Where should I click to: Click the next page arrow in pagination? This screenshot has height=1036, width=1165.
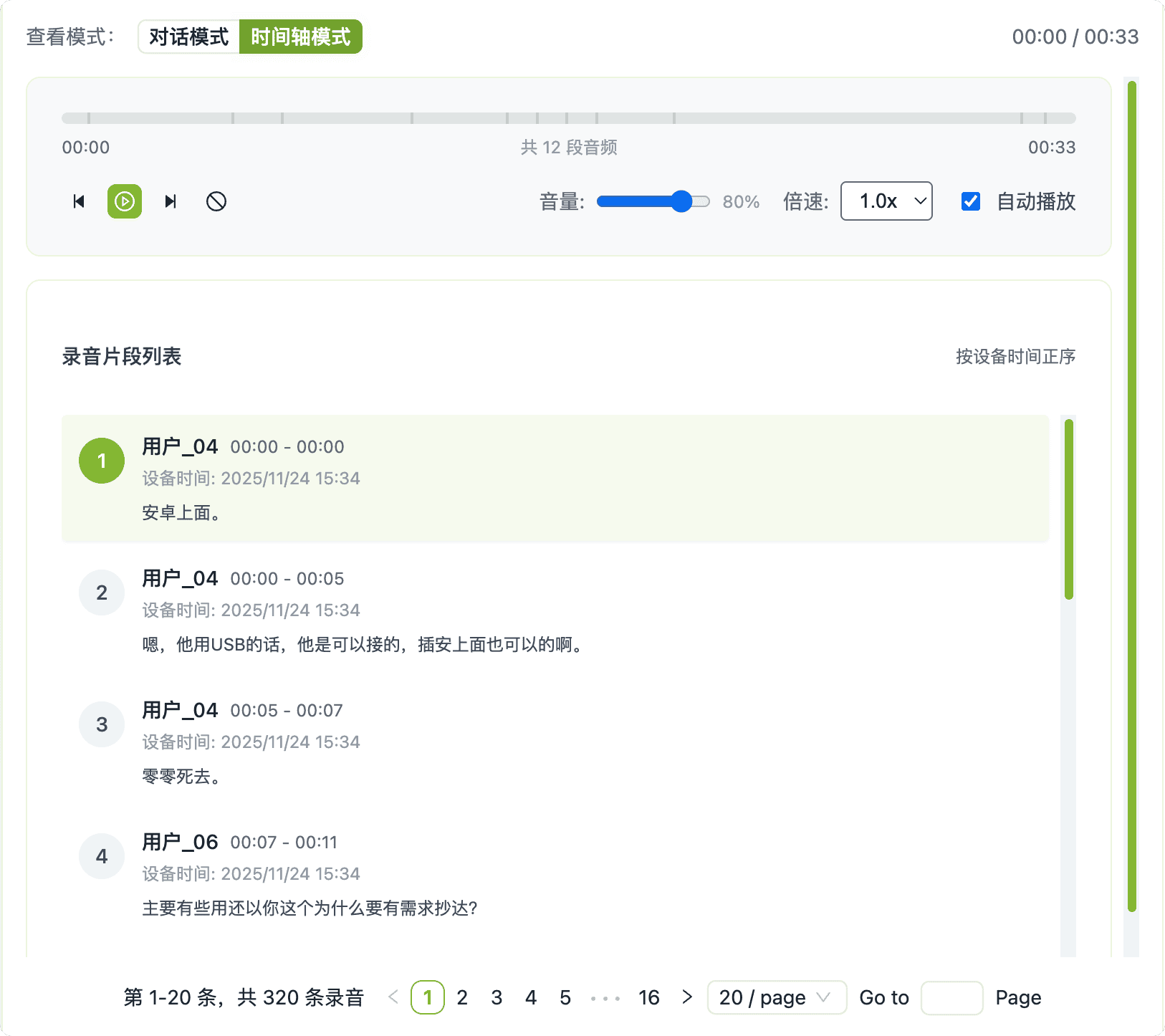(x=687, y=997)
